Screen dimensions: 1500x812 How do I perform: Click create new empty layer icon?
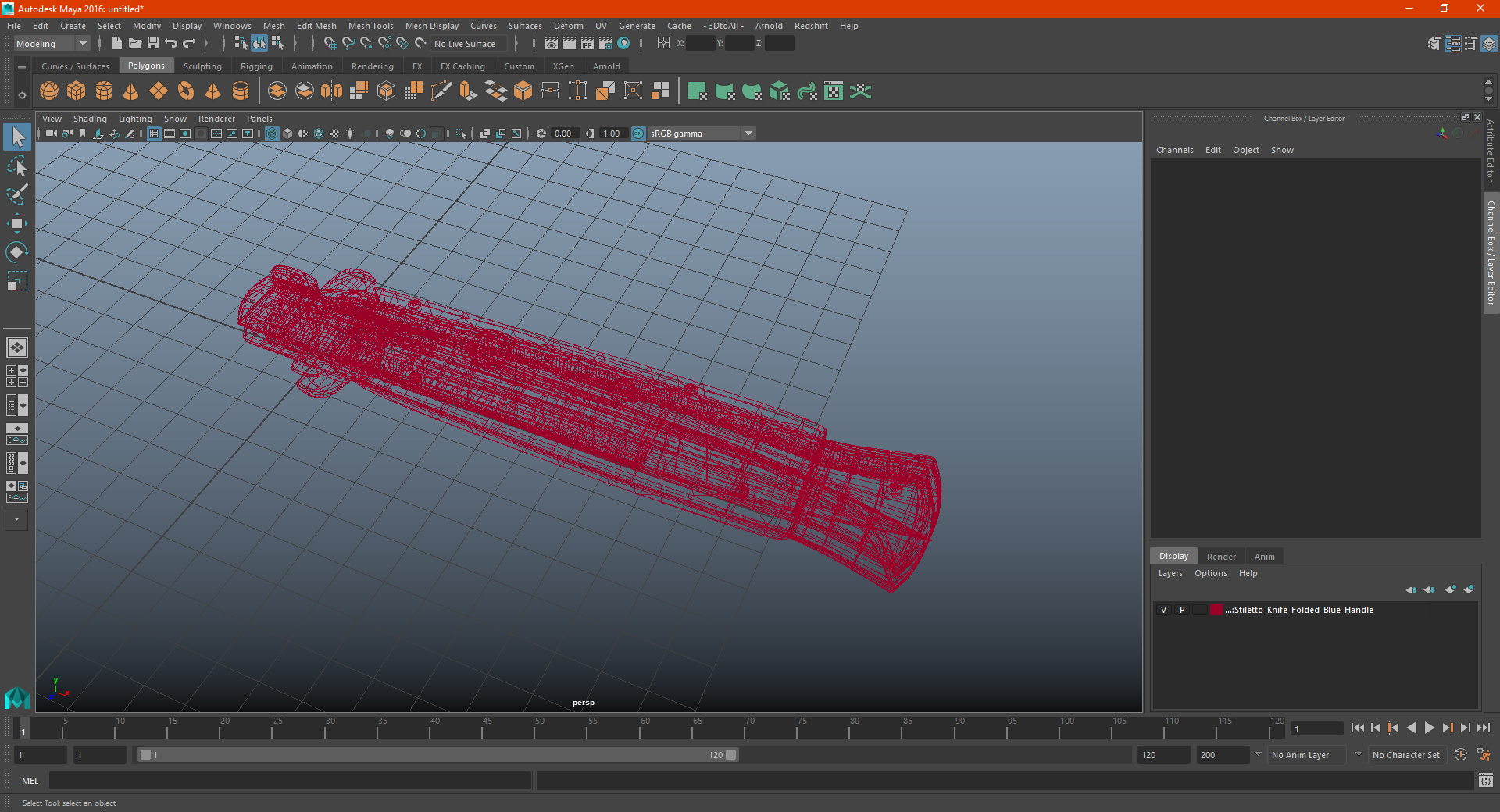coord(1451,589)
